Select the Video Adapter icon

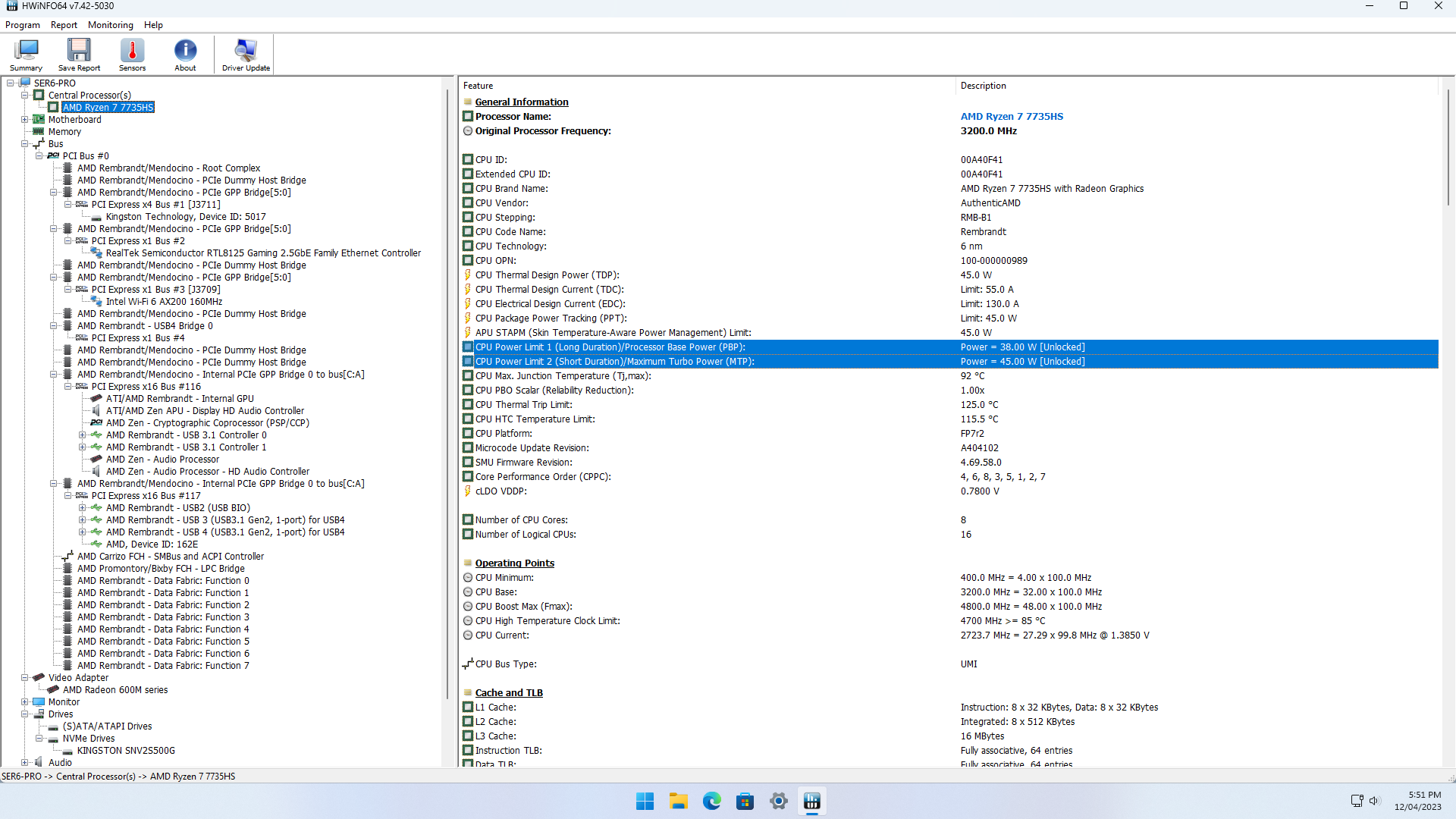39,678
